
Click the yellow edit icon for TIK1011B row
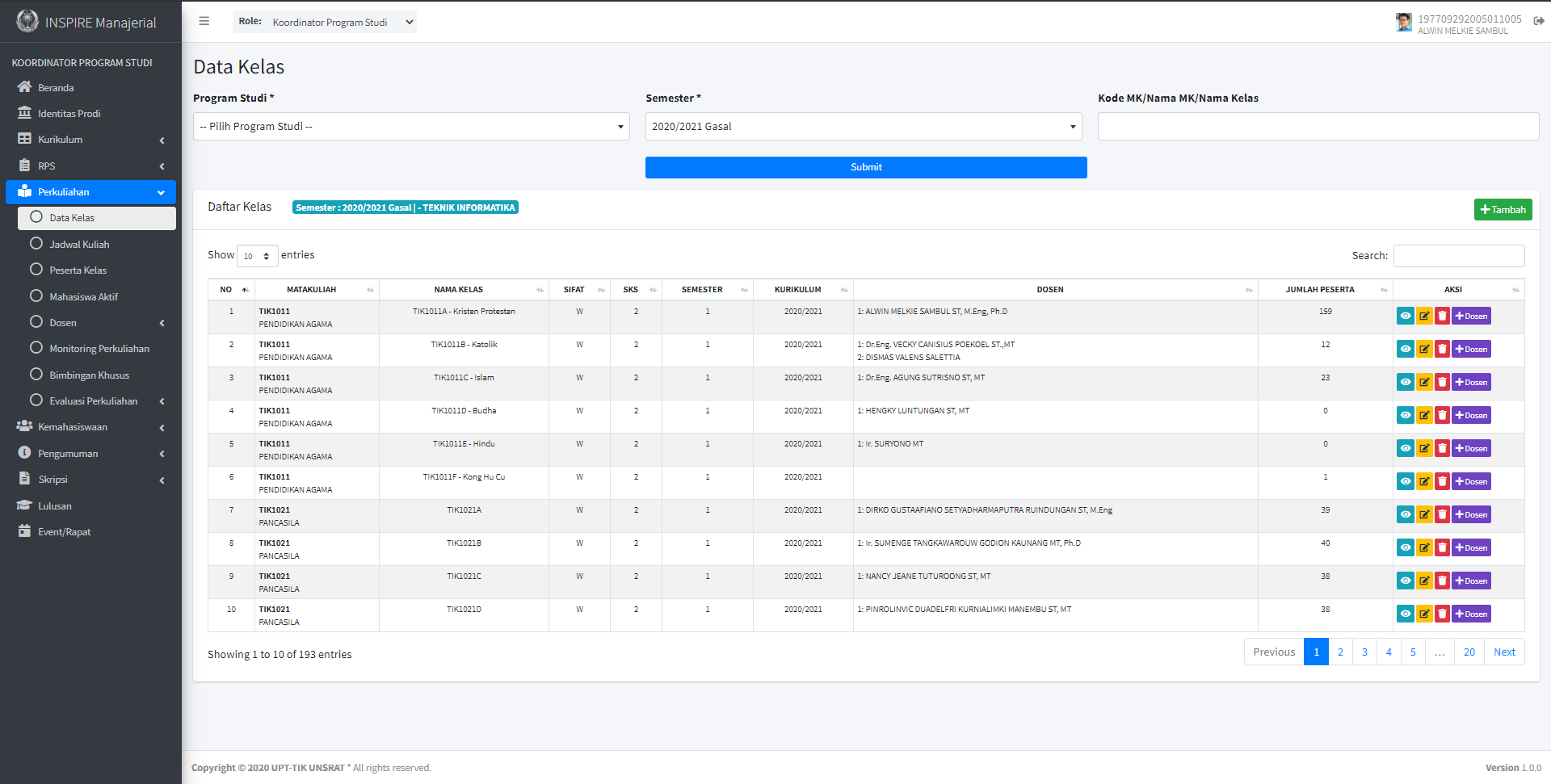click(1424, 350)
